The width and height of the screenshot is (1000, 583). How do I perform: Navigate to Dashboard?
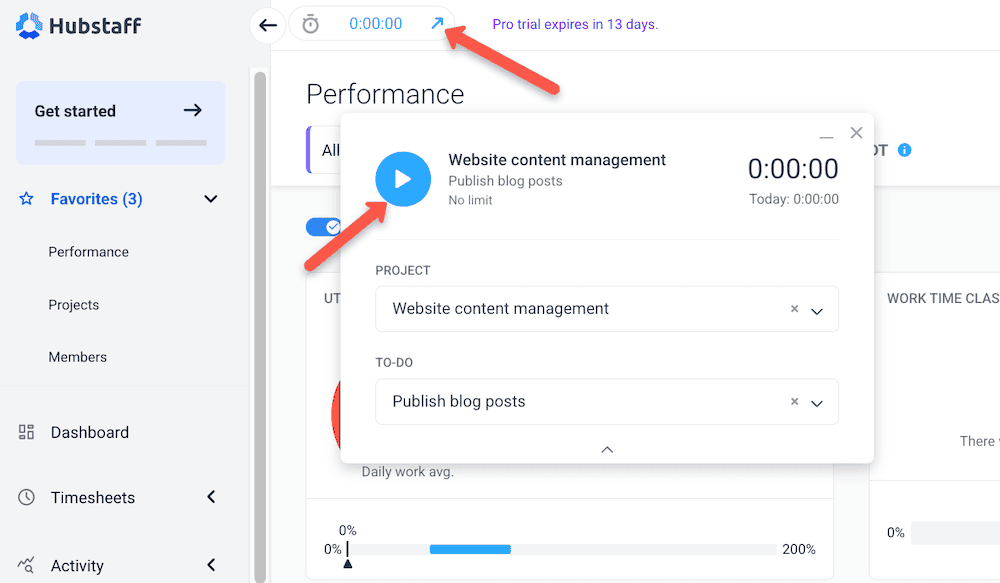click(x=90, y=432)
